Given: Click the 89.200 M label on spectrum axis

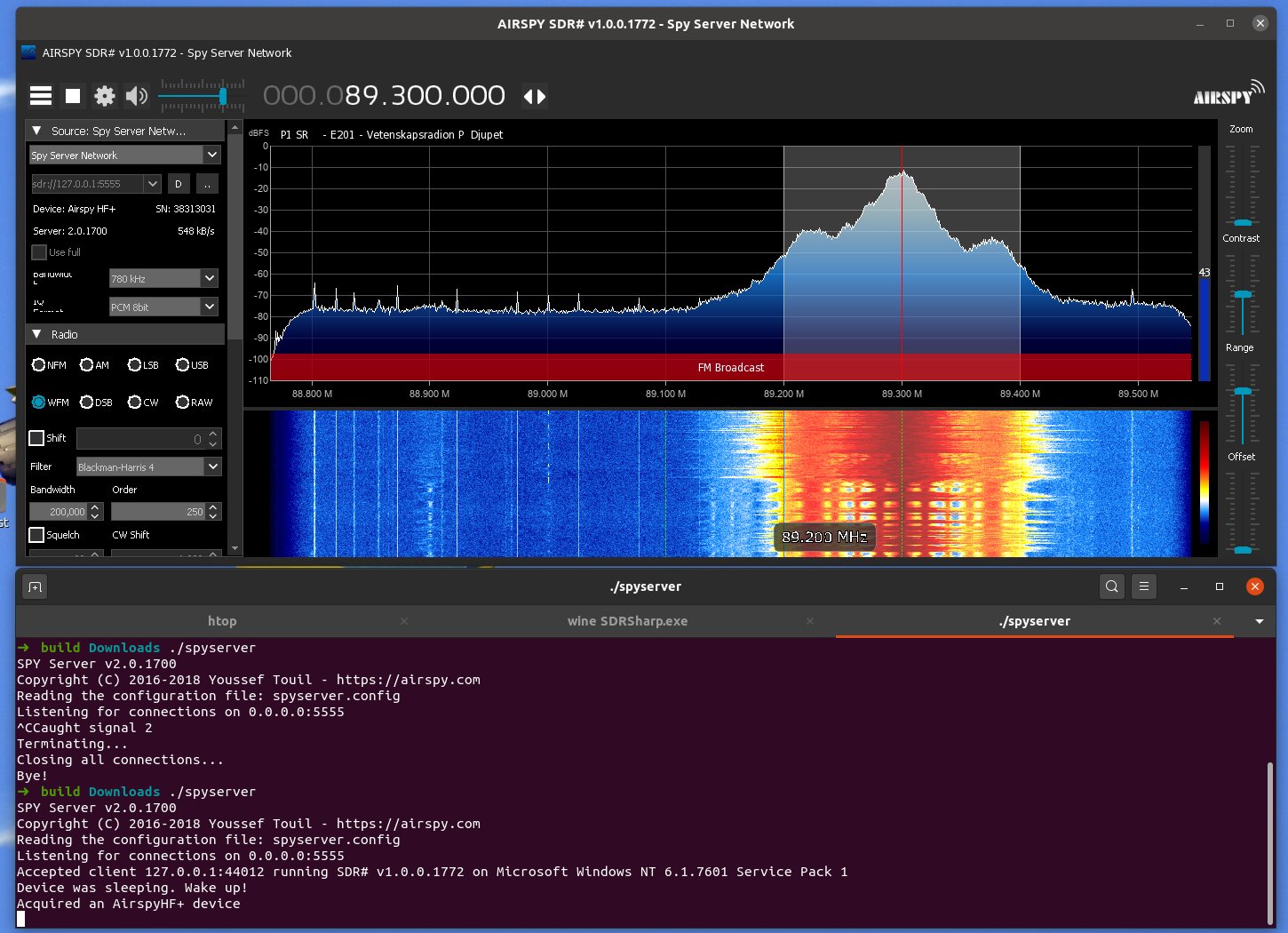Looking at the screenshot, I should 783,394.
